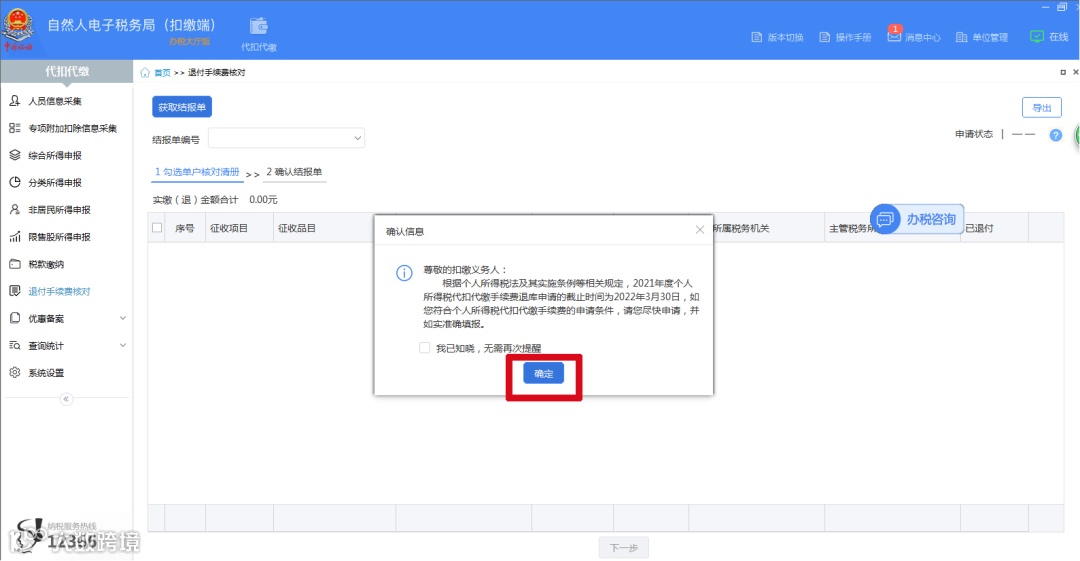This screenshot has width=1080, height=561.
Task: Open 单位管理 in header
Action: coord(982,37)
